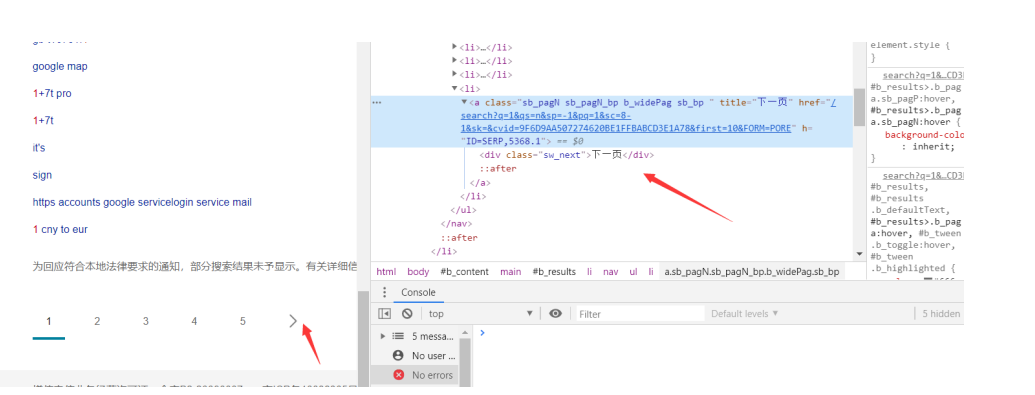Select nav in the DOM breadcrumb
The image size is (1035, 395).
(x=610, y=271)
